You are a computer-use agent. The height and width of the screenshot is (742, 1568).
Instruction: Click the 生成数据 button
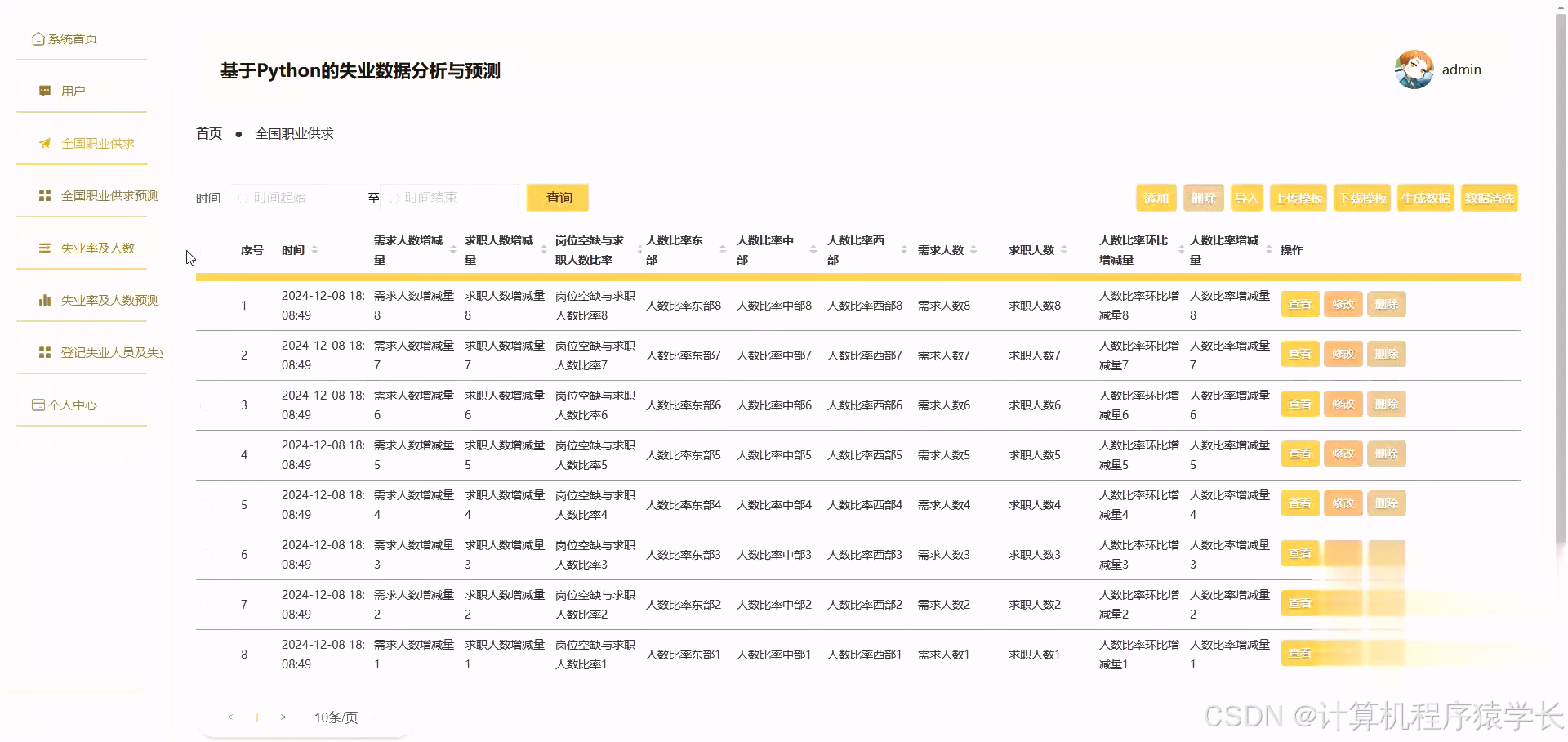click(x=1425, y=197)
